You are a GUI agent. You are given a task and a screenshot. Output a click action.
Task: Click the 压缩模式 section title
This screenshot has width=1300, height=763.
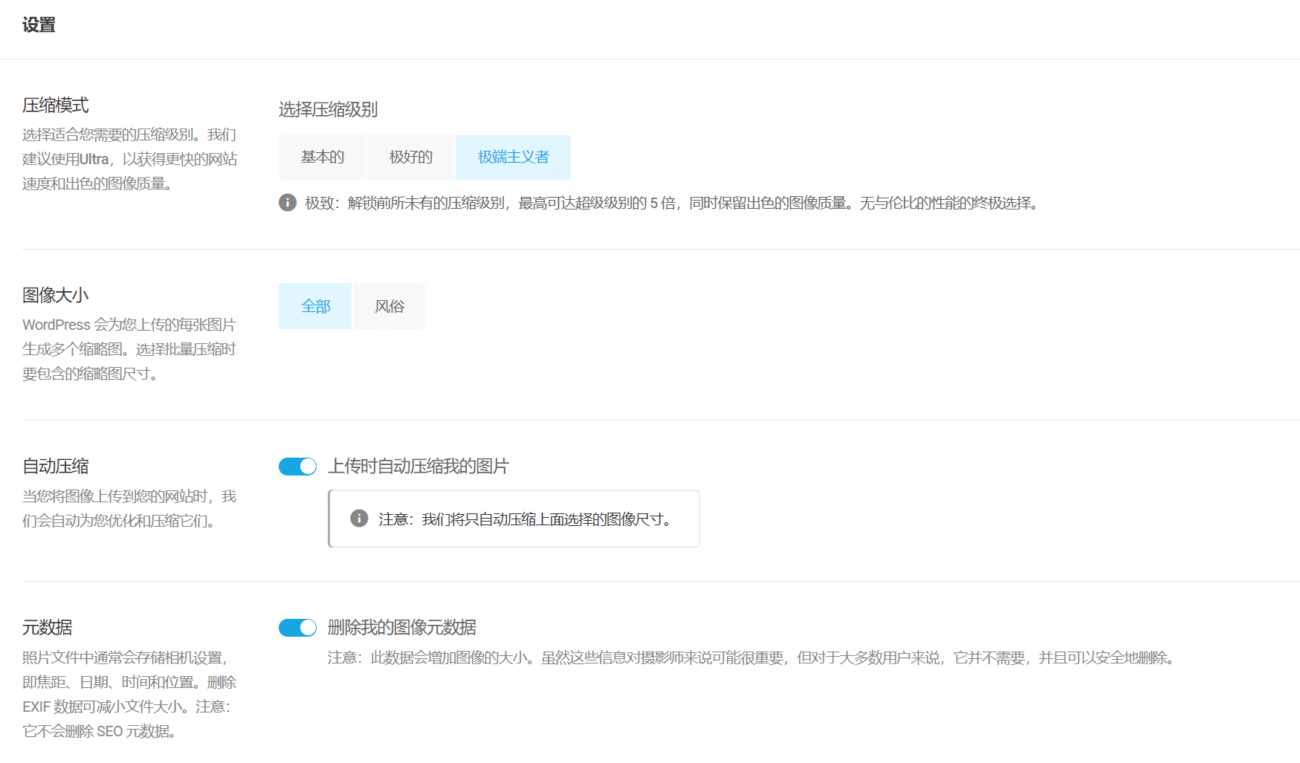55,105
